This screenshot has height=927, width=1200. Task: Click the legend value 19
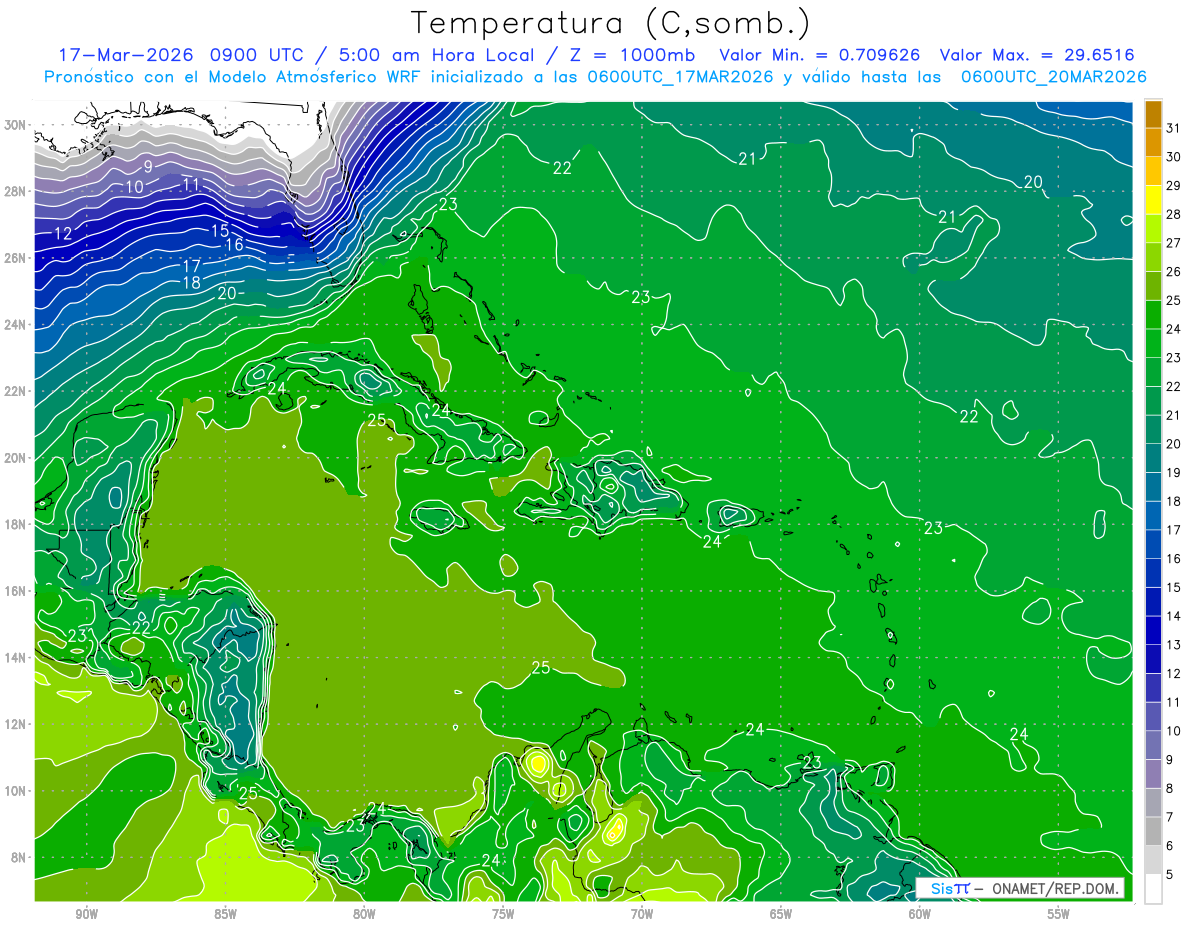tap(1174, 472)
